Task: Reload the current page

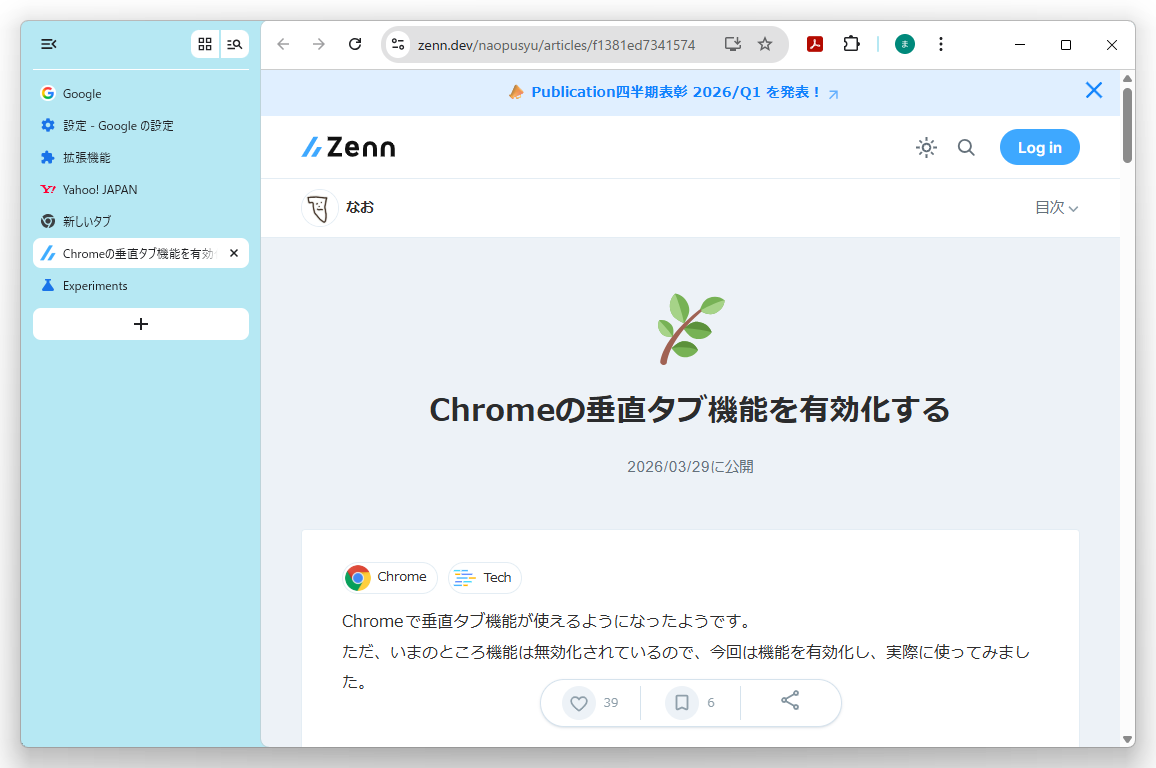Action: click(x=355, y=44)
